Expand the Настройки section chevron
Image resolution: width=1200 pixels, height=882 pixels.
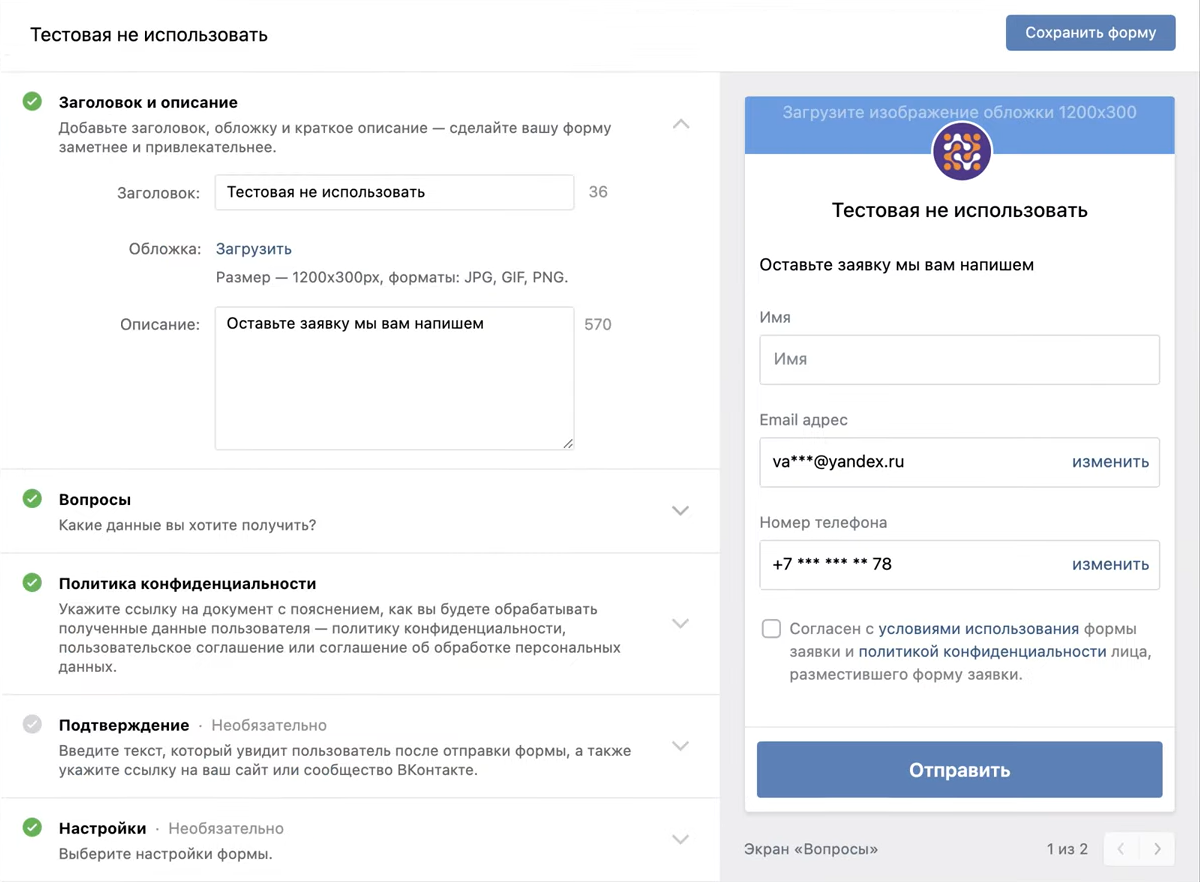[681, 839]
